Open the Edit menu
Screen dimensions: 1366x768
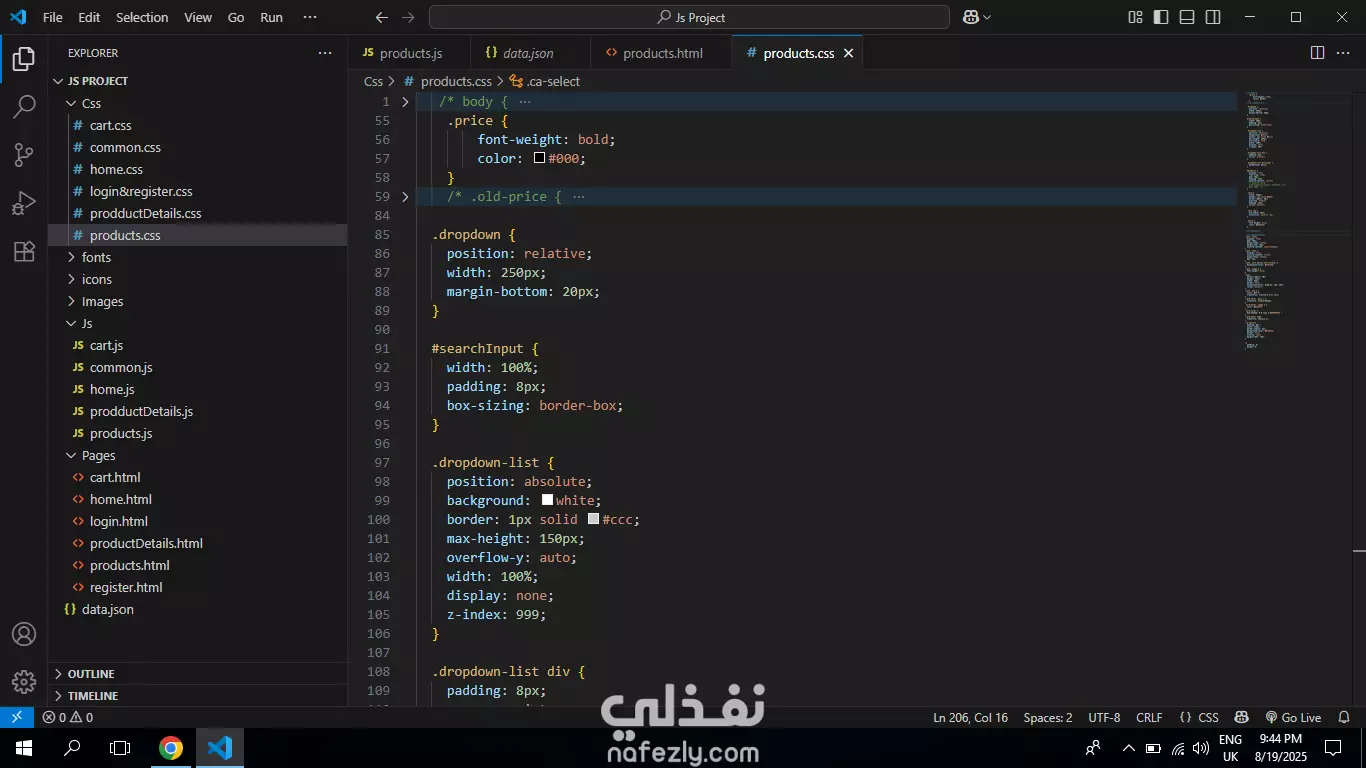click(x=89, y=17)
